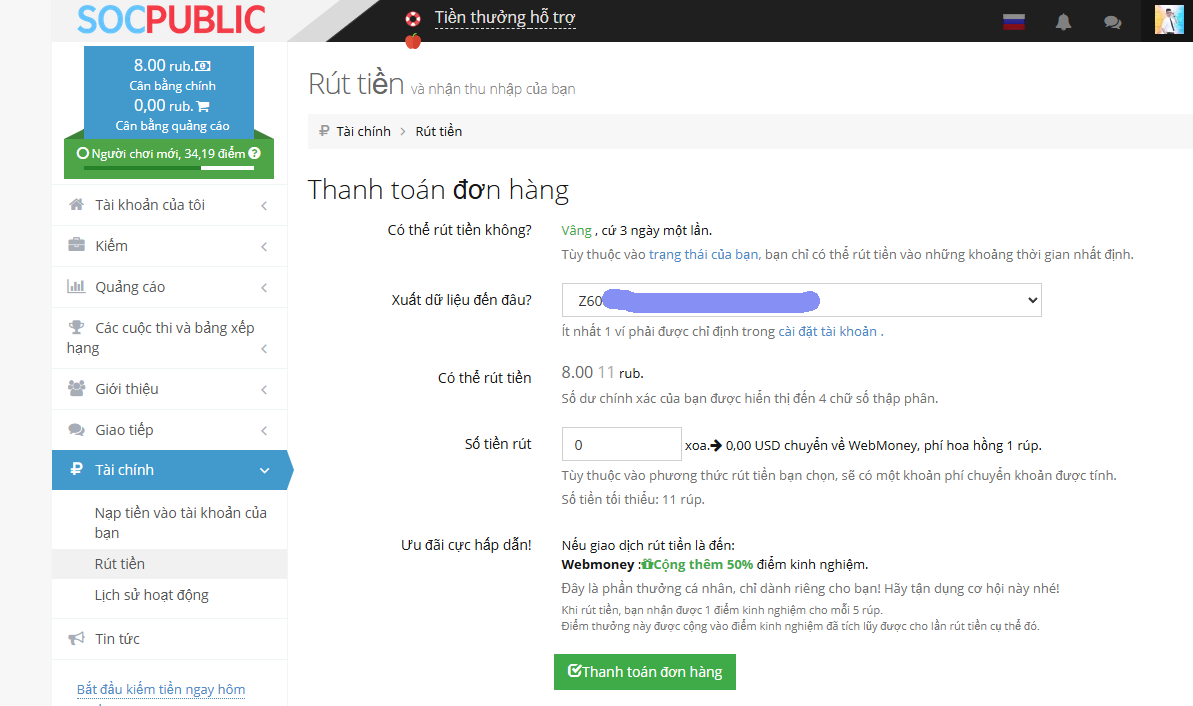
Task: Click the help question mark beside points
Action: click(x=254, y=153)
